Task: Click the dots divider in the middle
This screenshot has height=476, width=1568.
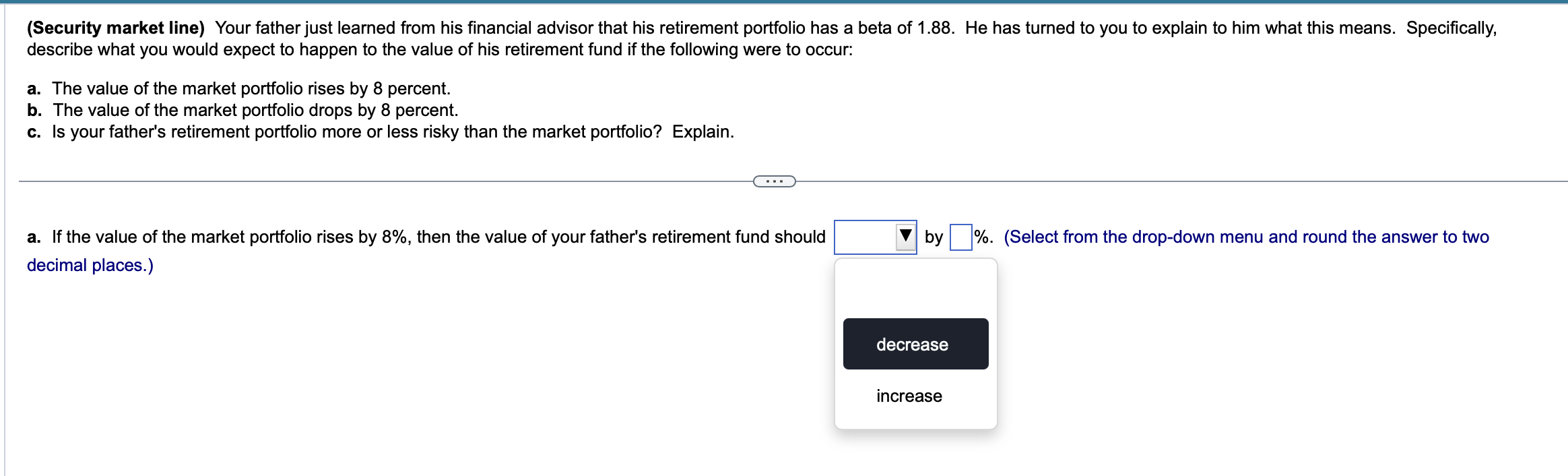Action: pos(776,181)
